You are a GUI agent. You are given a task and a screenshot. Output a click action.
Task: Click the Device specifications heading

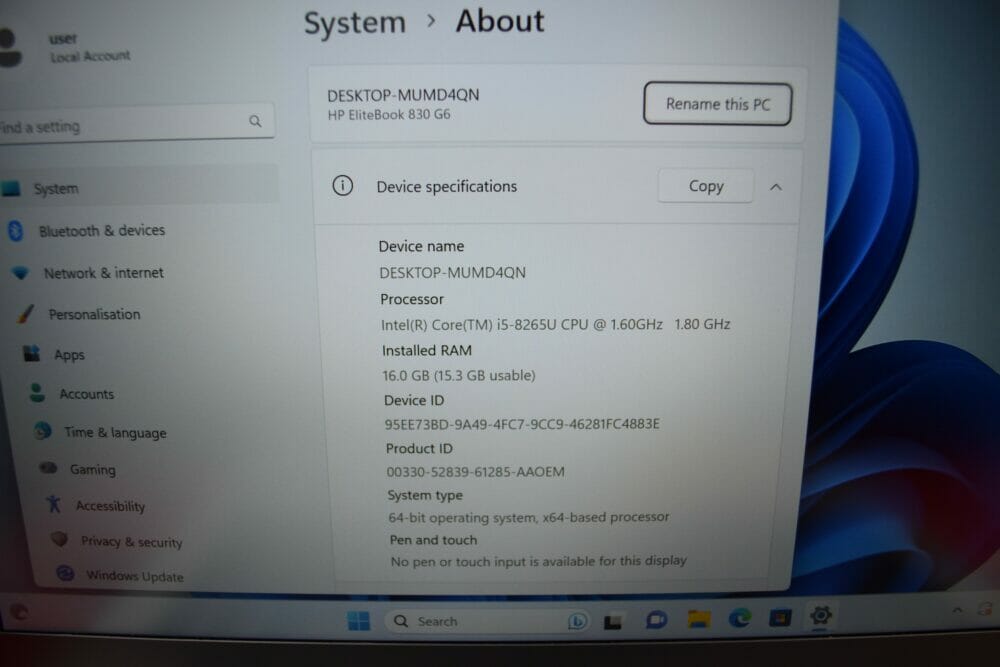(x=446, y=186)
